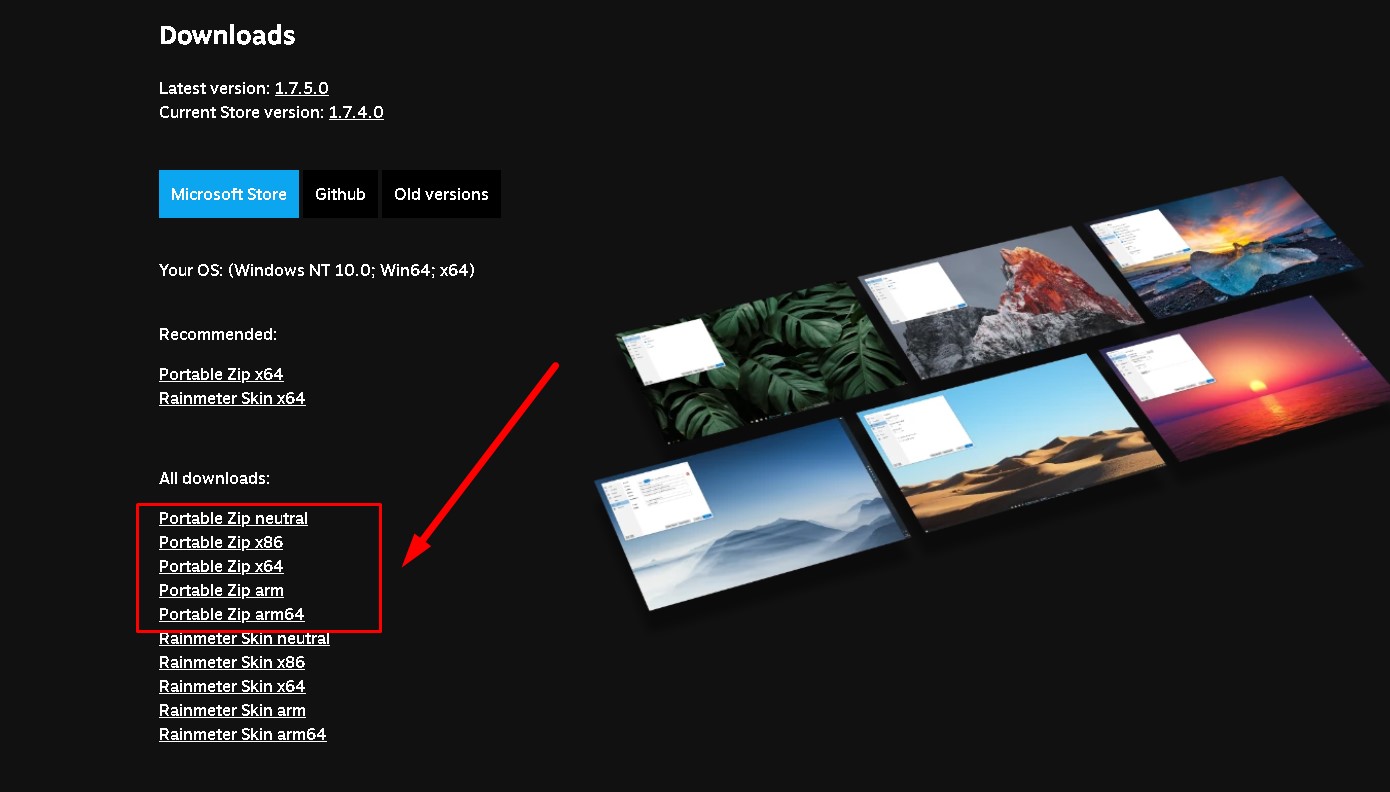Click the green leaves wallpaper preview
Image resolution: width=1390 pixels, height=792 pixels.
tap(760, 360)
